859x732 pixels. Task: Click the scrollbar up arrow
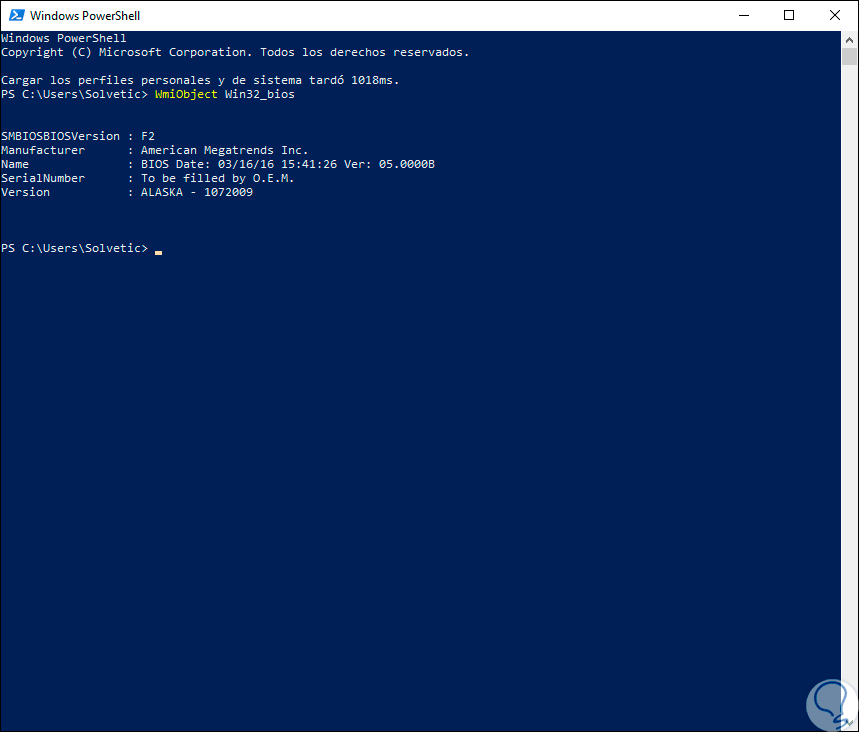click(850, 39)
